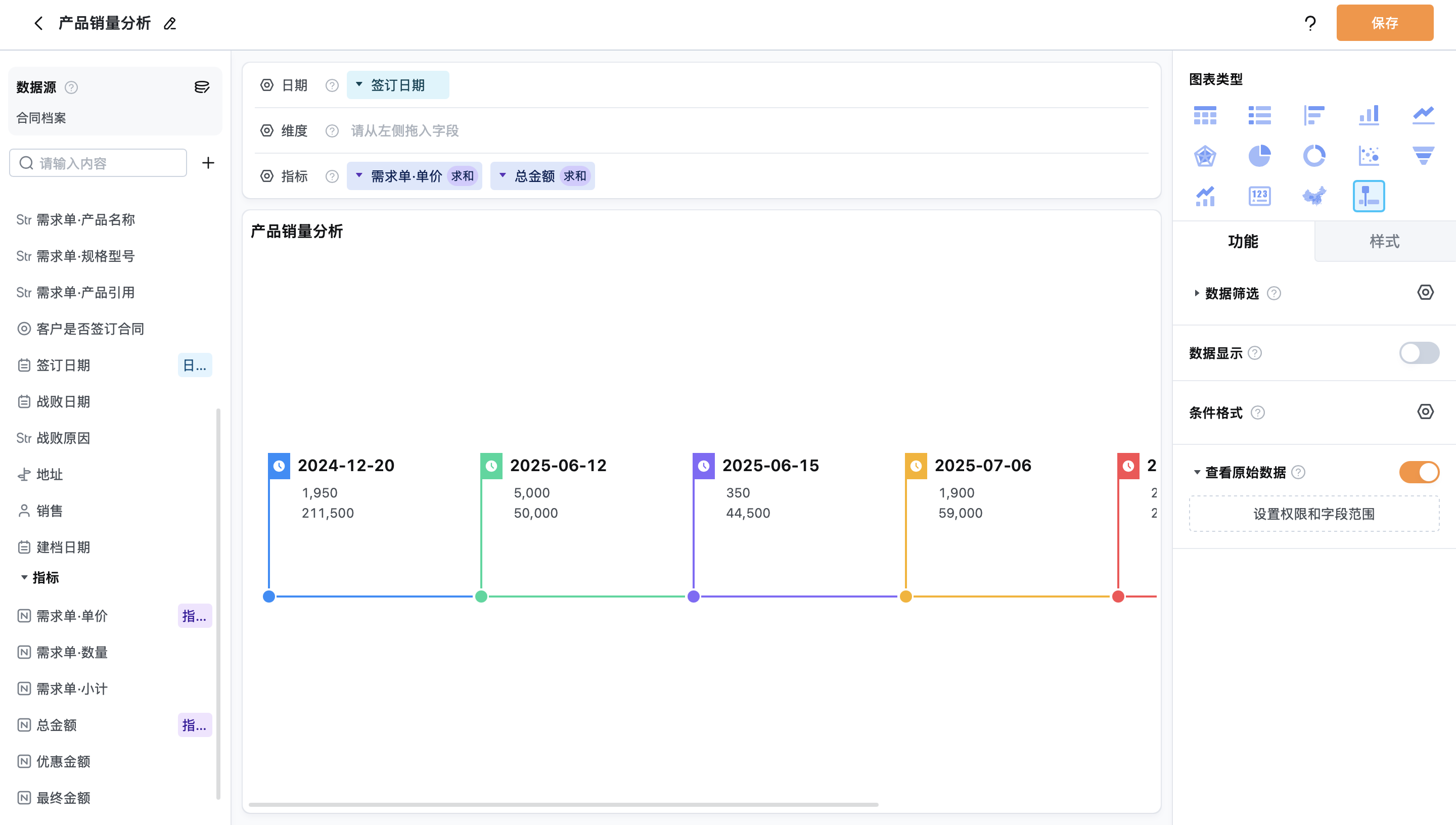
Task: Collapse the 指标 group in field list
Action: tap(24, 577)
